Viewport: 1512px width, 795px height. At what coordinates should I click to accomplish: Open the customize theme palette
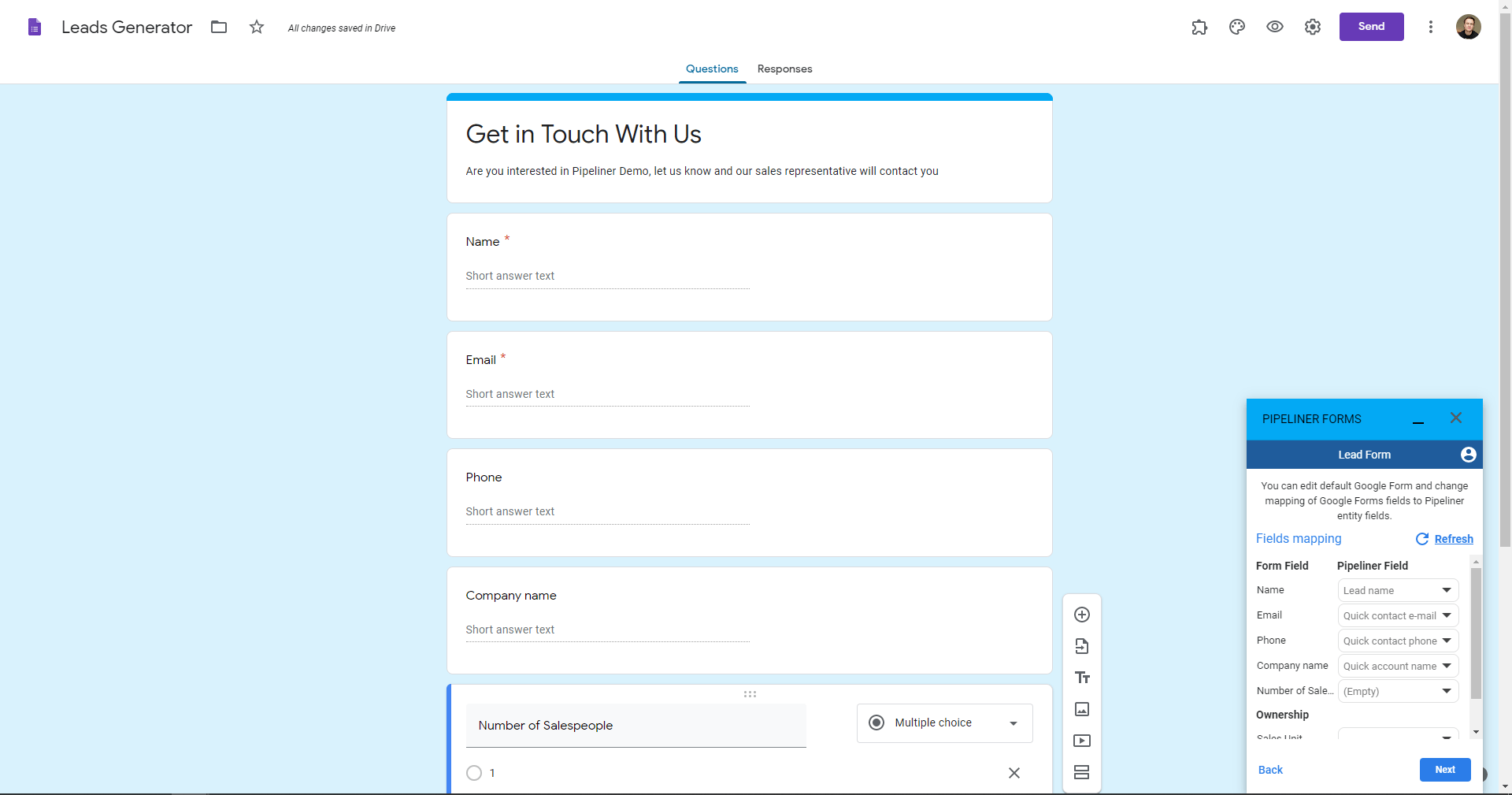tap(1237, 27)
